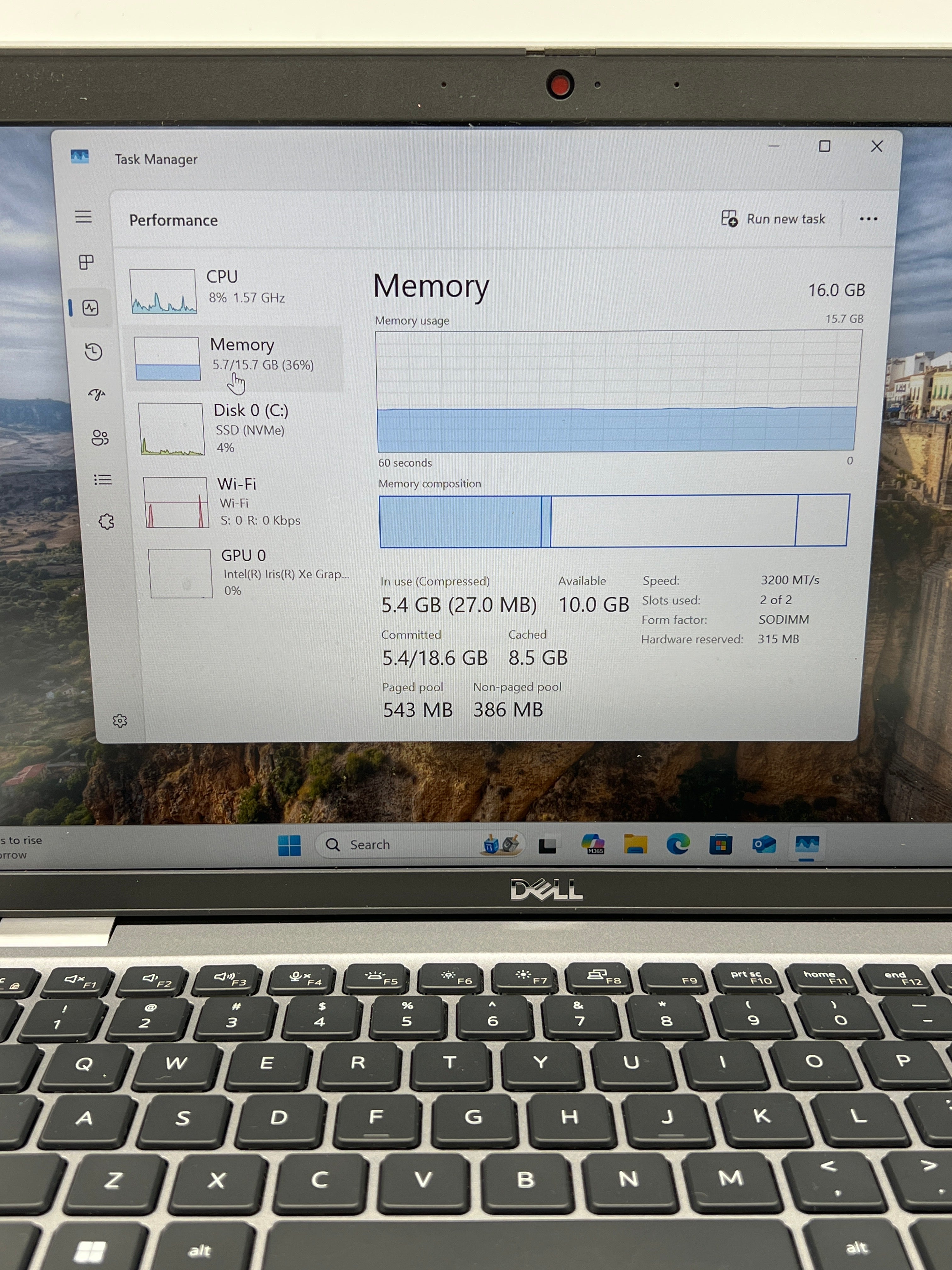Viewport: 952px width, 1270px height.
Task: Open the hamburger navigation menu
Action: point(83,216)
